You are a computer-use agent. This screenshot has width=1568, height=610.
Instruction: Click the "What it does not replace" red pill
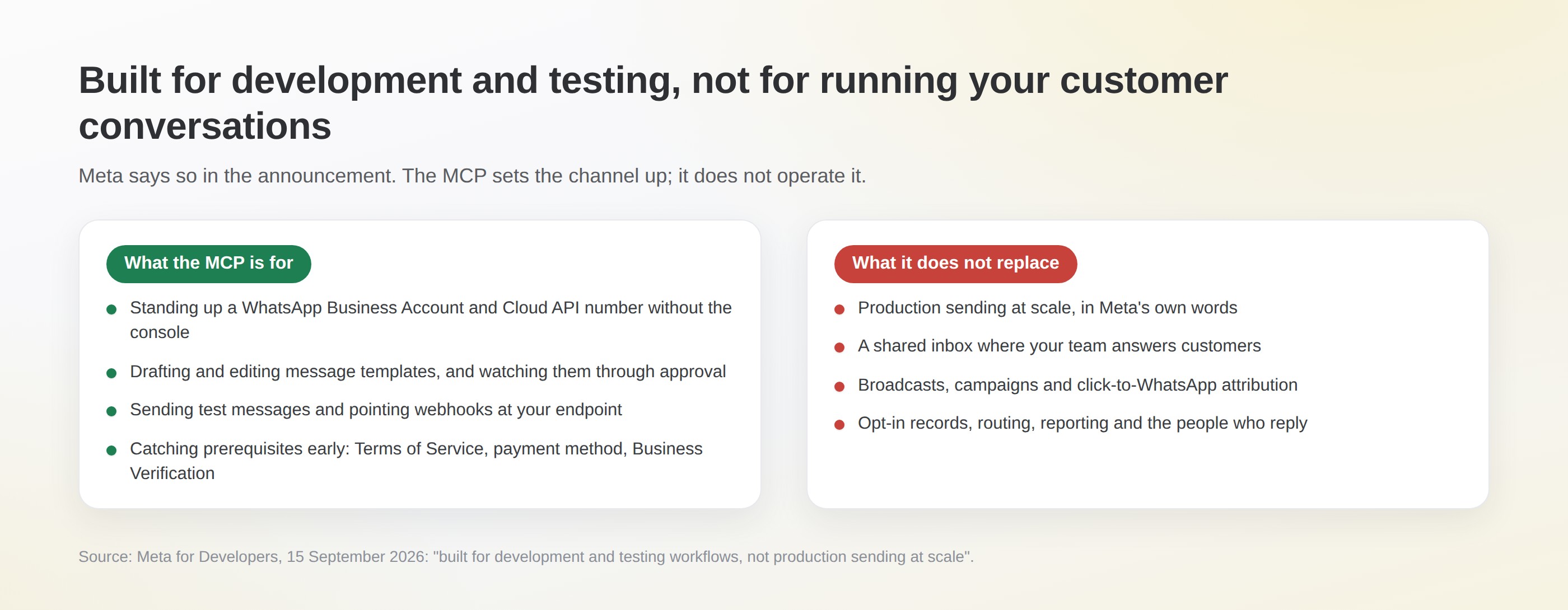[x=955, y=264]
